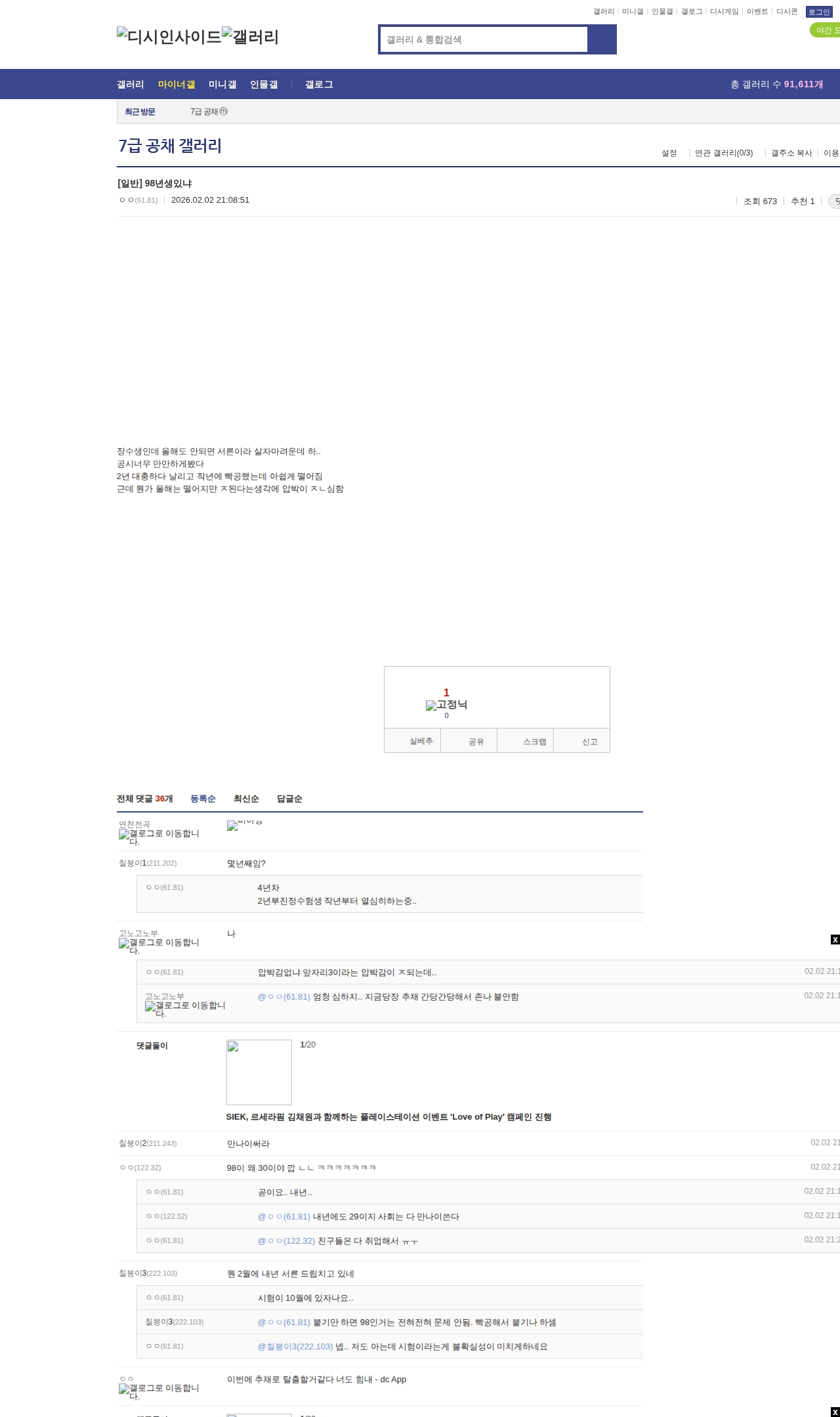Viewport: 840px width, 1417px height.
Task: Click the 갤로그 icon under first 고노고노부 comment
Action: coord(124,943)
